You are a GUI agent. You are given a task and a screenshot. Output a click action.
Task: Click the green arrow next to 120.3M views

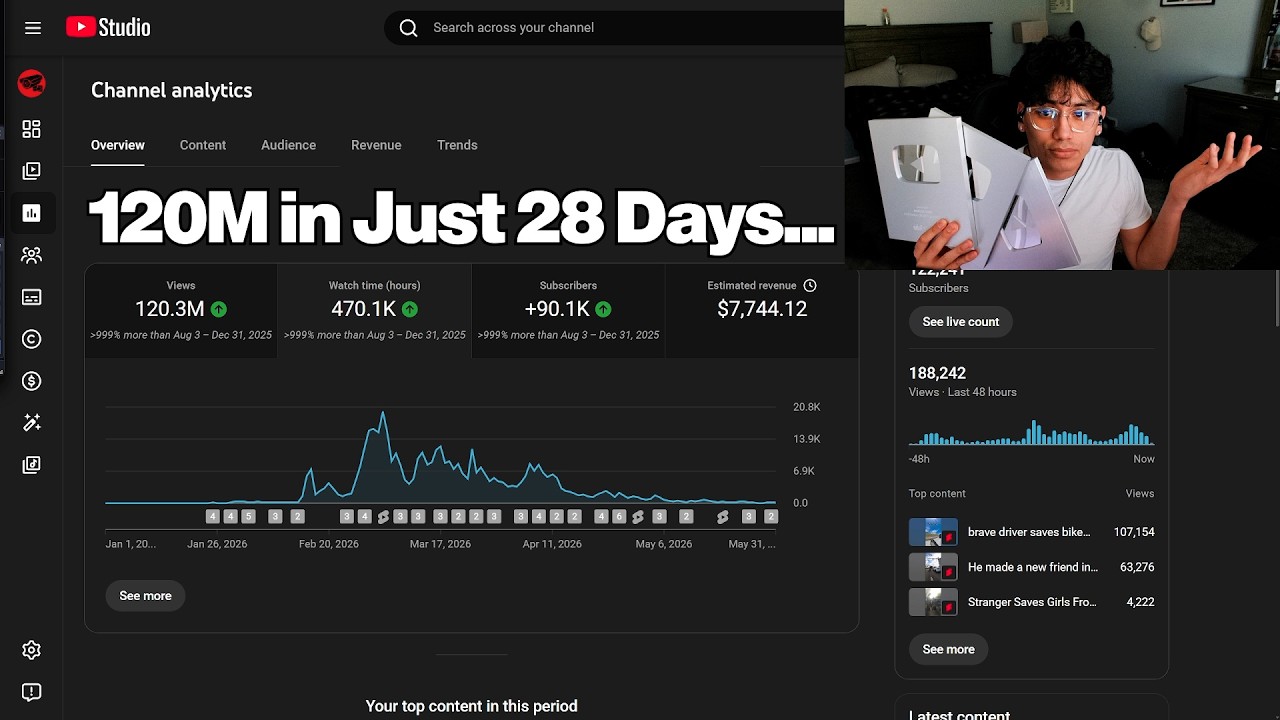[x=218, y=310]
